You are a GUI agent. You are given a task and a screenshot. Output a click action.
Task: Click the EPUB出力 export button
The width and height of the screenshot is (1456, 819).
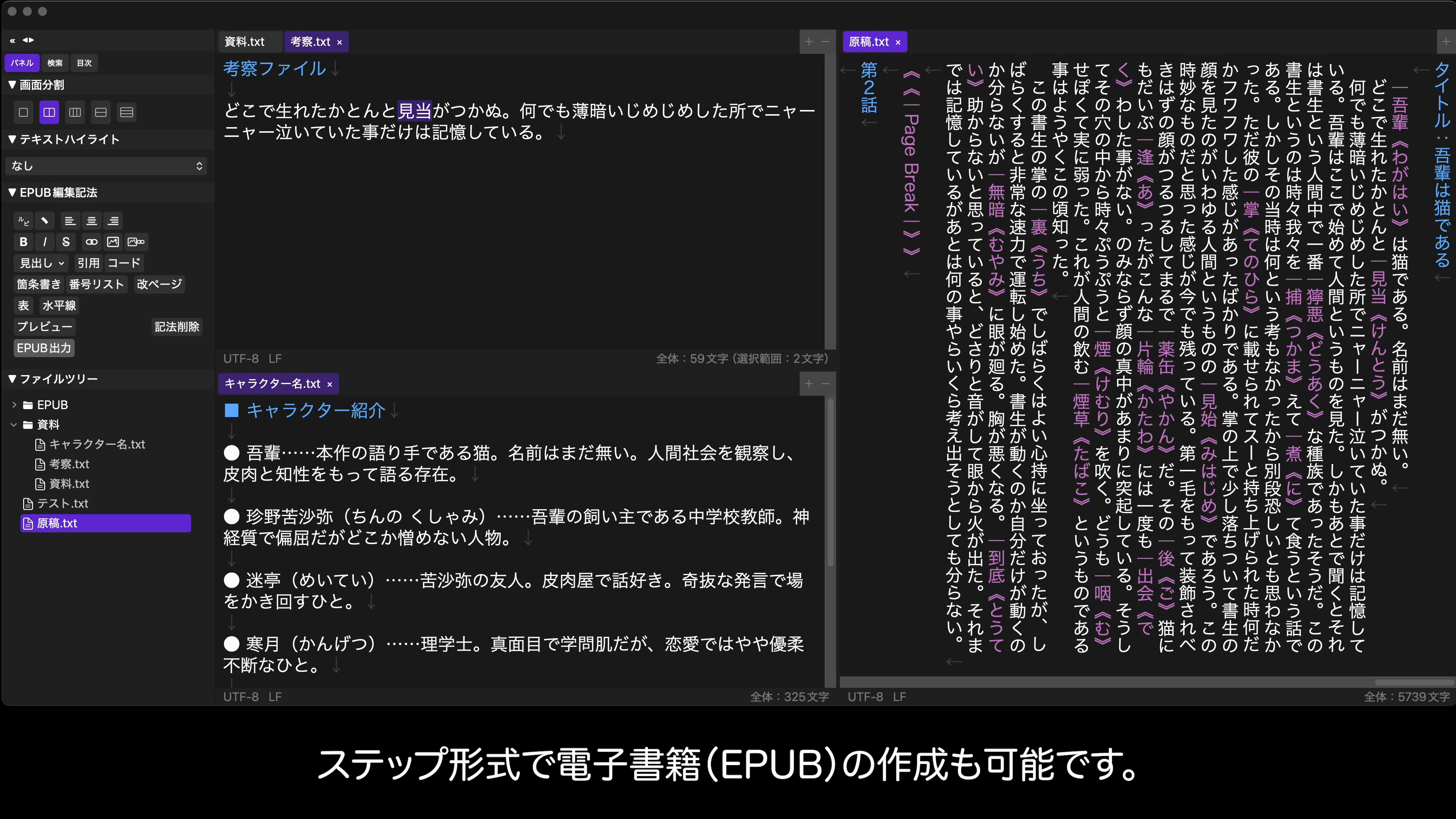pyautogui.click(x=44, y=348)
